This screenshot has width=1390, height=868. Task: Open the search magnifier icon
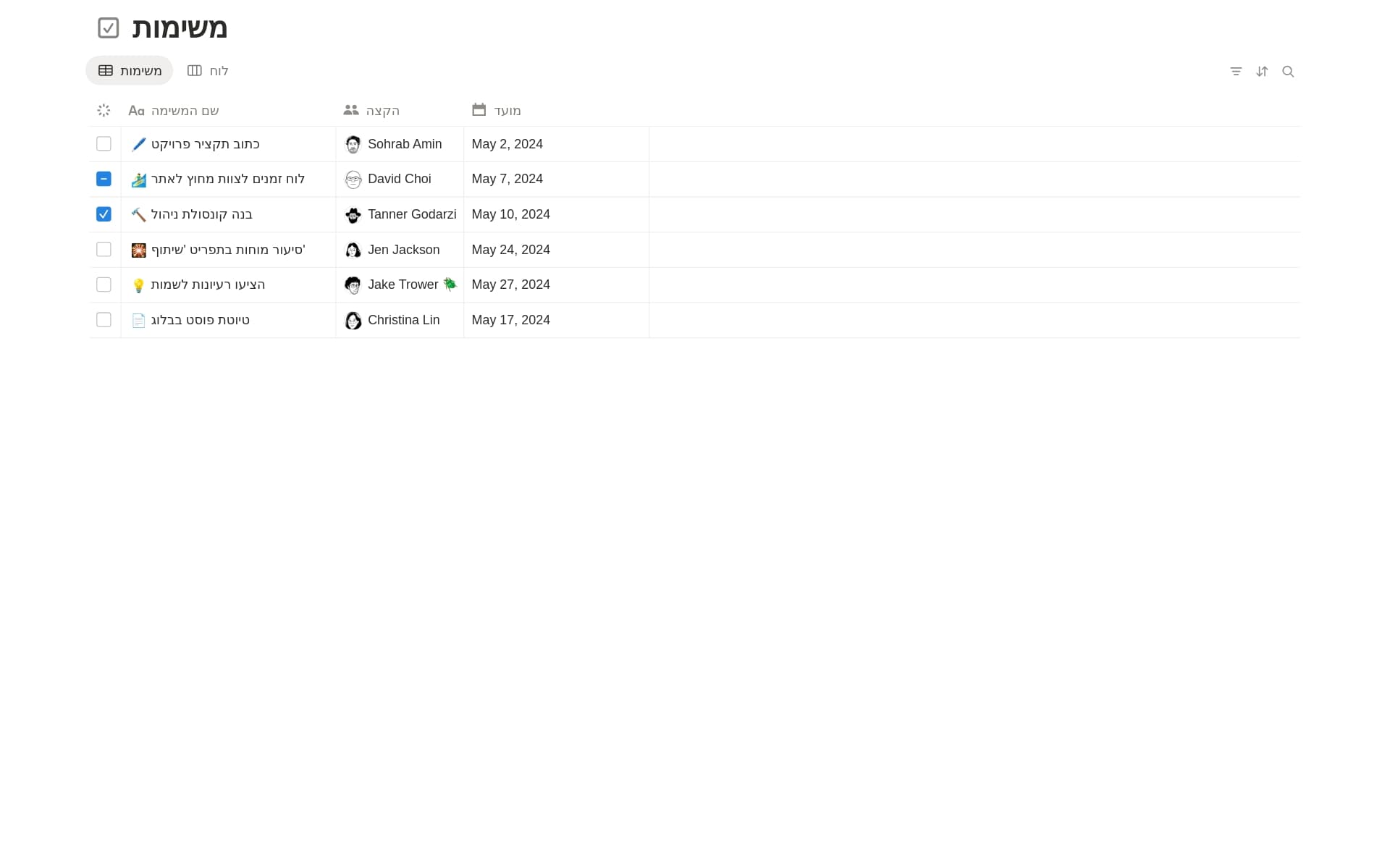(x=1288, y=72)
